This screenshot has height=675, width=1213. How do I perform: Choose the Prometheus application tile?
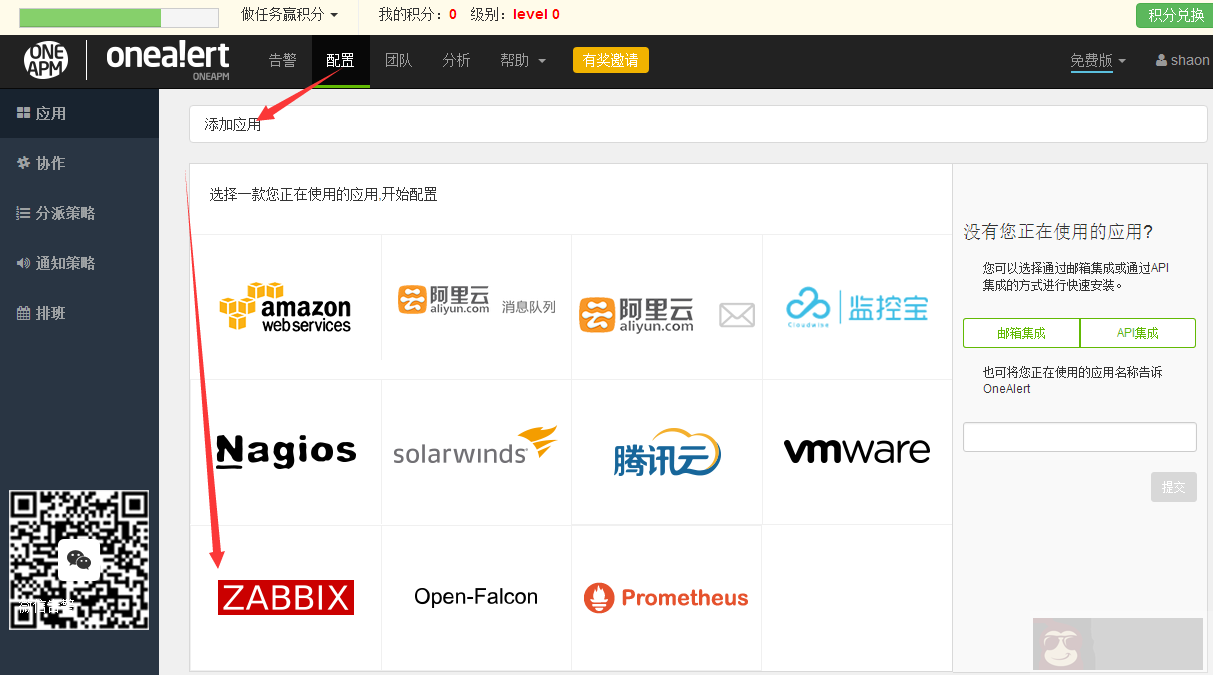point(666,597)
